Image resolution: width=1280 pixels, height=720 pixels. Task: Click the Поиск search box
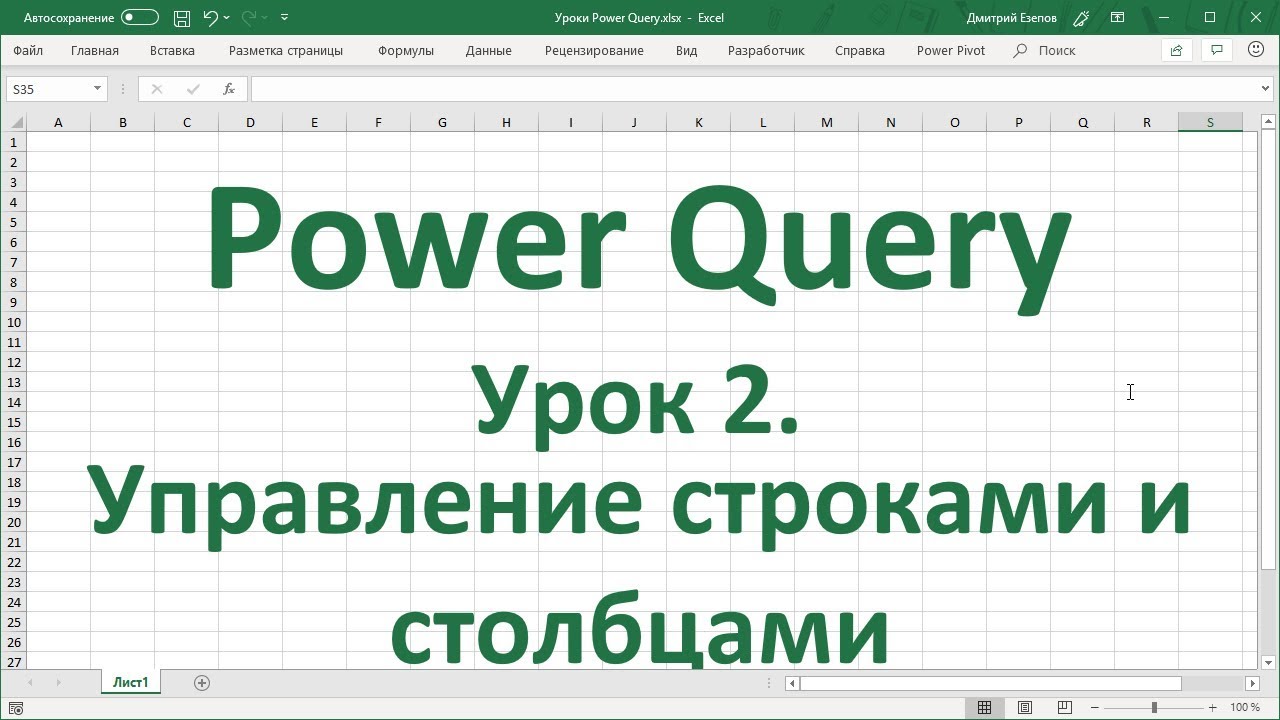point(1045,50)
